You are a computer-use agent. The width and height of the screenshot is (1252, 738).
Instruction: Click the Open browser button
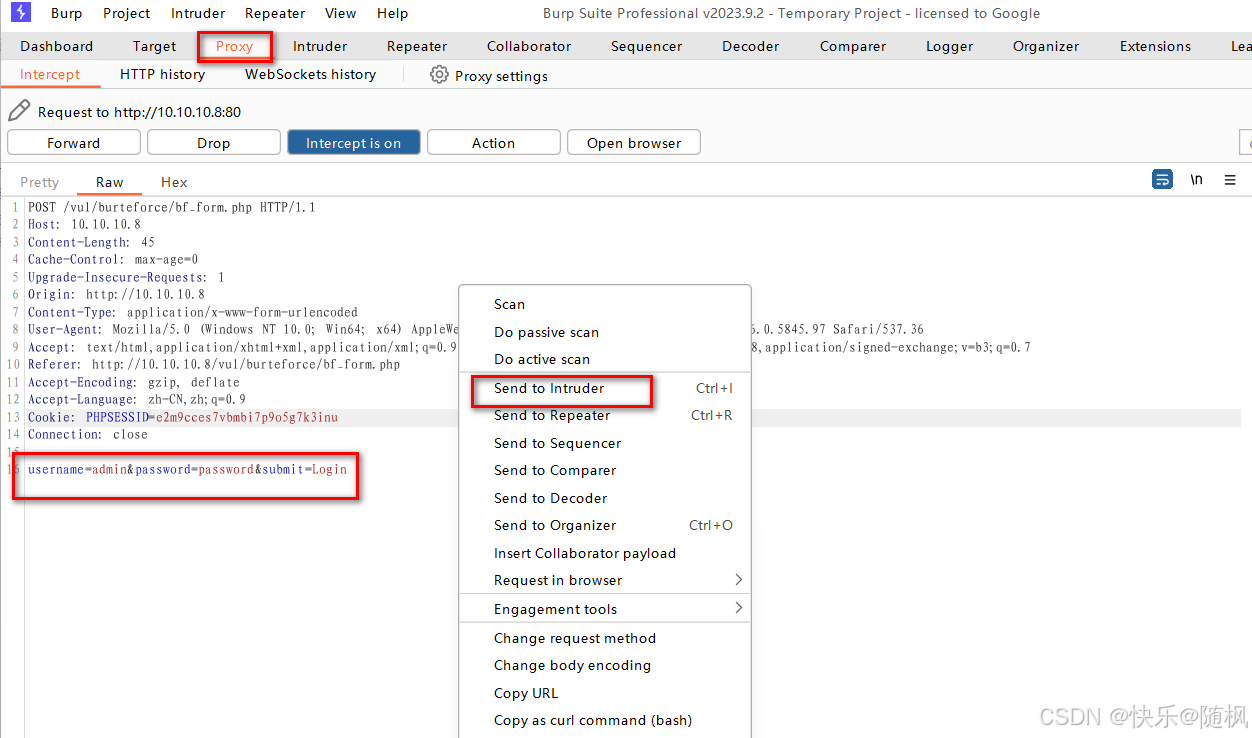click(634, 143)
